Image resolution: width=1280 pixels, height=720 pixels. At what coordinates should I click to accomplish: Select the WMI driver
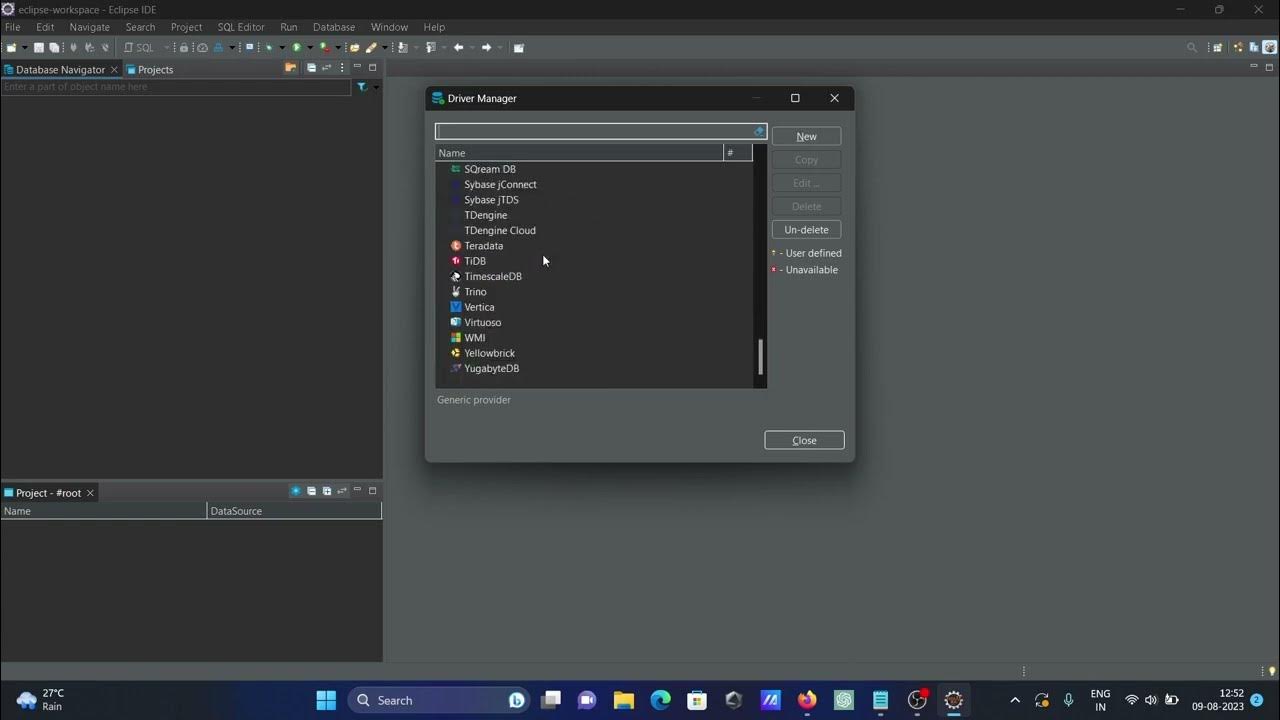pyautogui.click(x=474, y=338)
